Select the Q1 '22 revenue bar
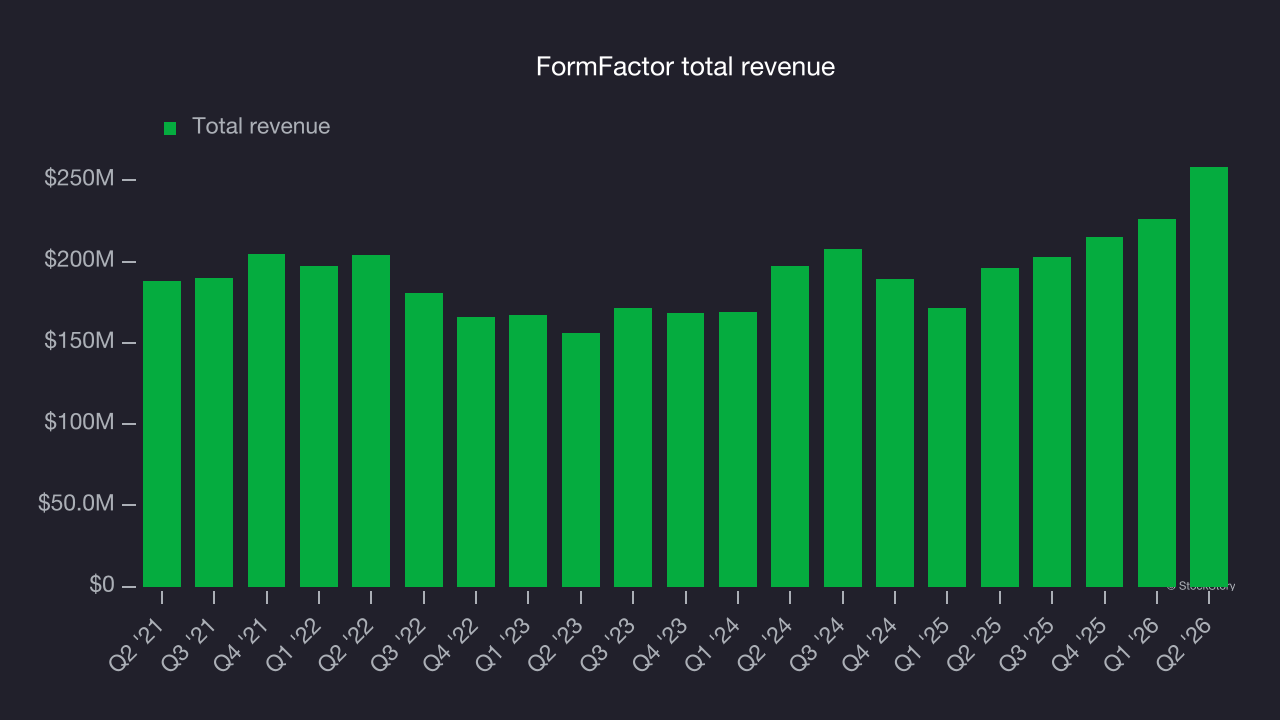The image size is (1280, 720). [x=319, y=426]
